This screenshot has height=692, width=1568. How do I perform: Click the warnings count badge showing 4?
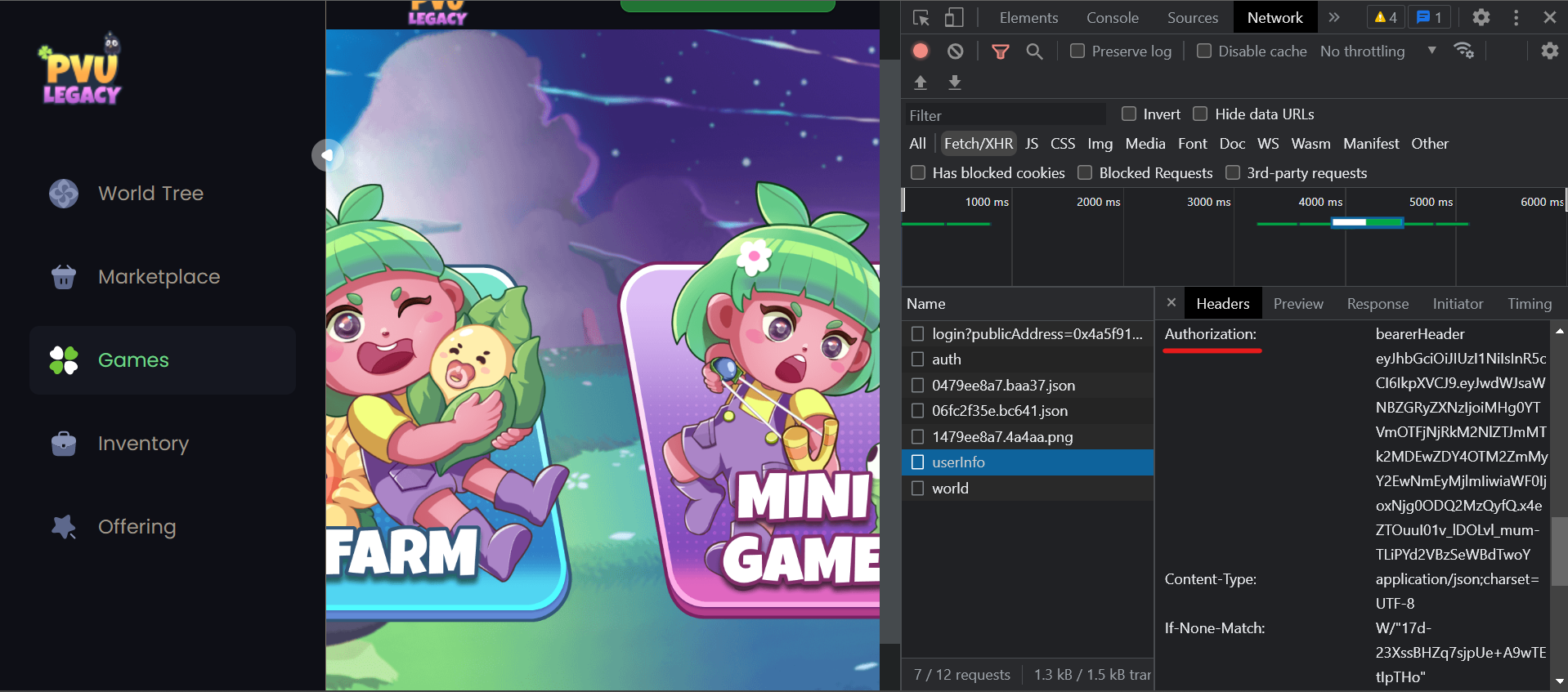pos(1386,17)
